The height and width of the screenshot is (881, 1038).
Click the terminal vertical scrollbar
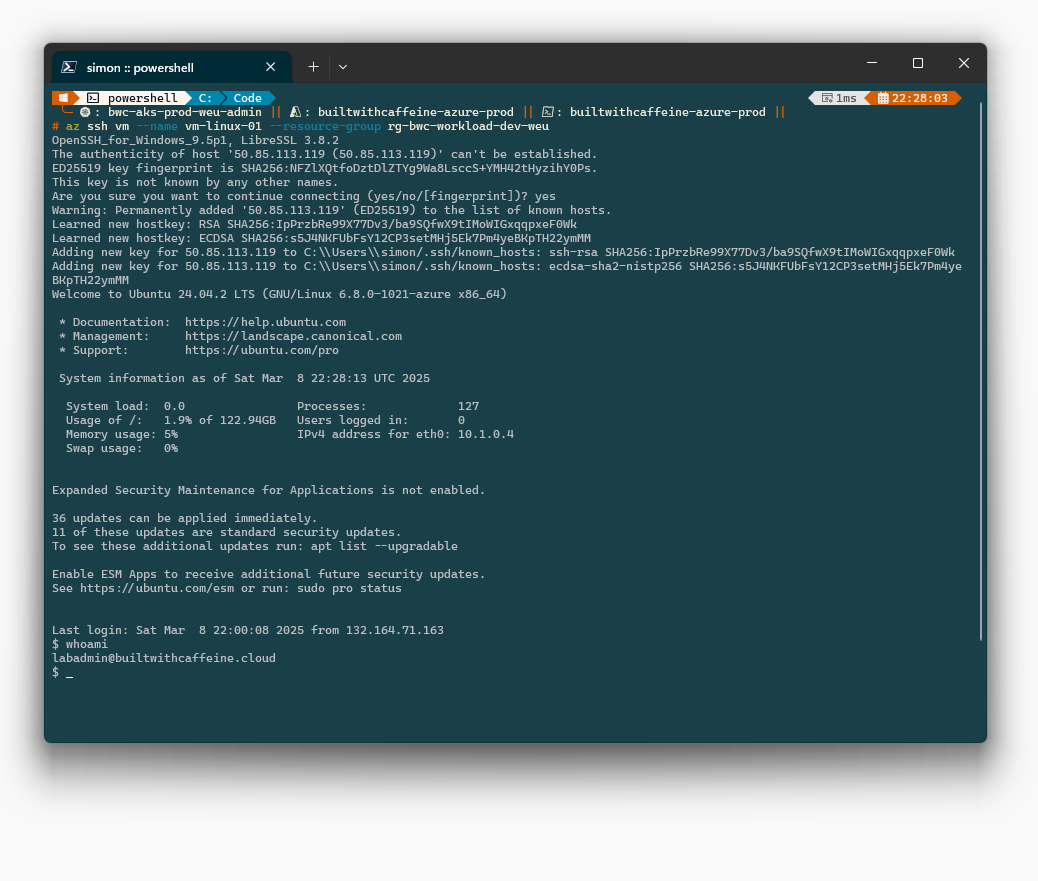[x=980, y=371]
